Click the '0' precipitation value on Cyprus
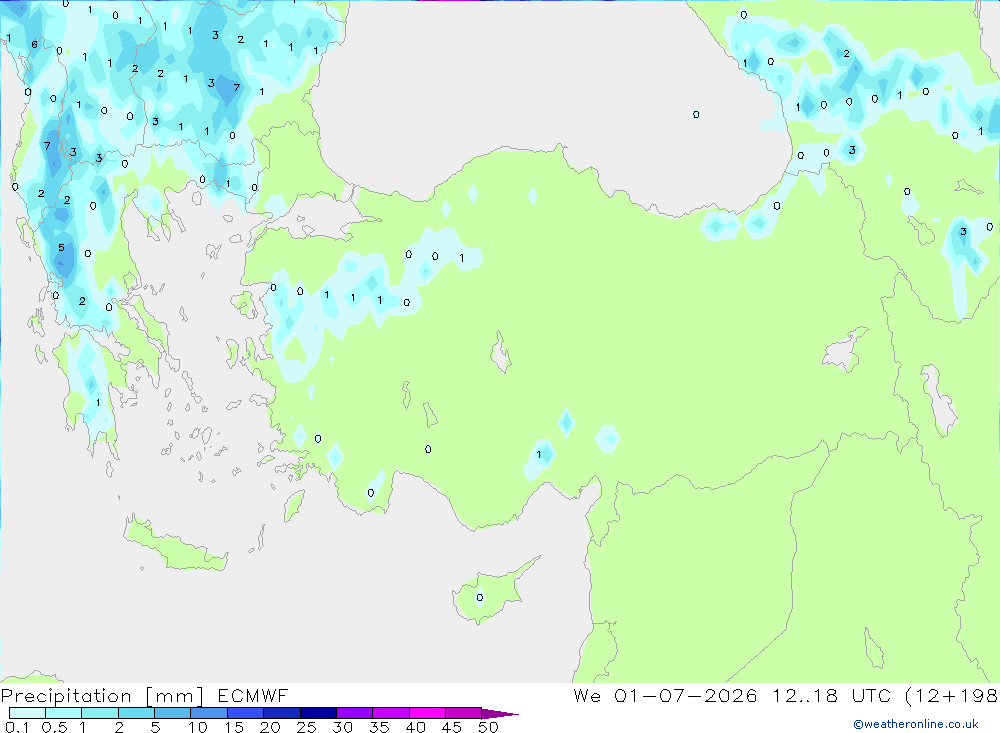 tap(480, 598)
